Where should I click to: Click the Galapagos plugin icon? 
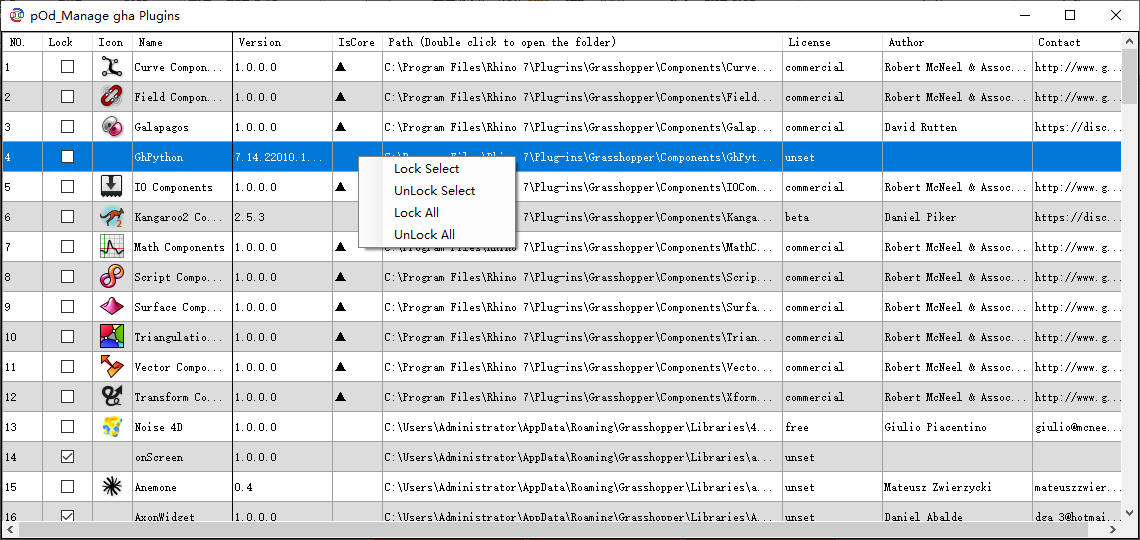(111, 126)
